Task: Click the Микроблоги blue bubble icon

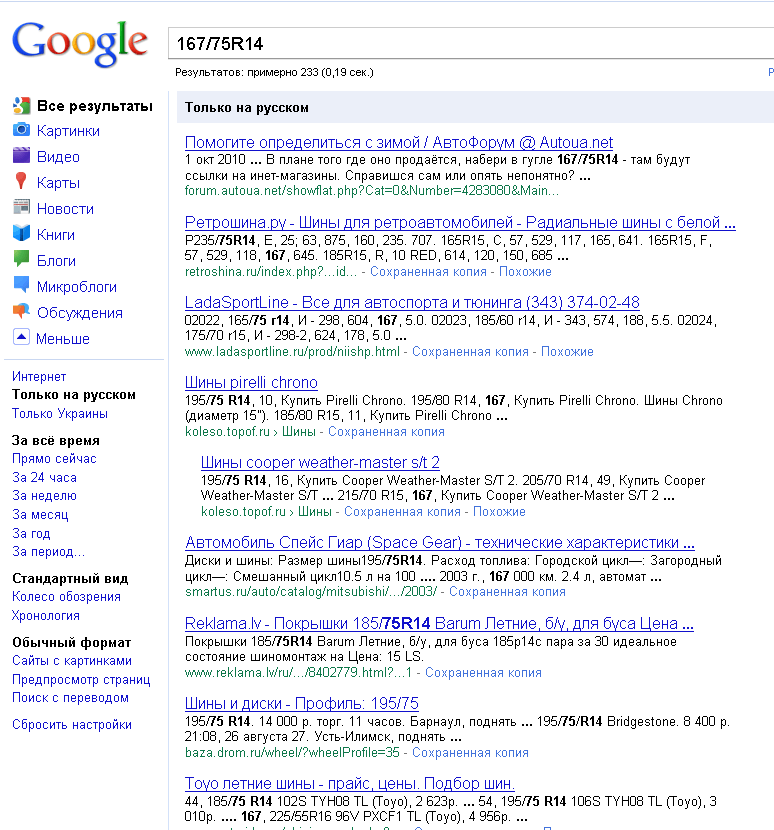Action: pos(21,285)
